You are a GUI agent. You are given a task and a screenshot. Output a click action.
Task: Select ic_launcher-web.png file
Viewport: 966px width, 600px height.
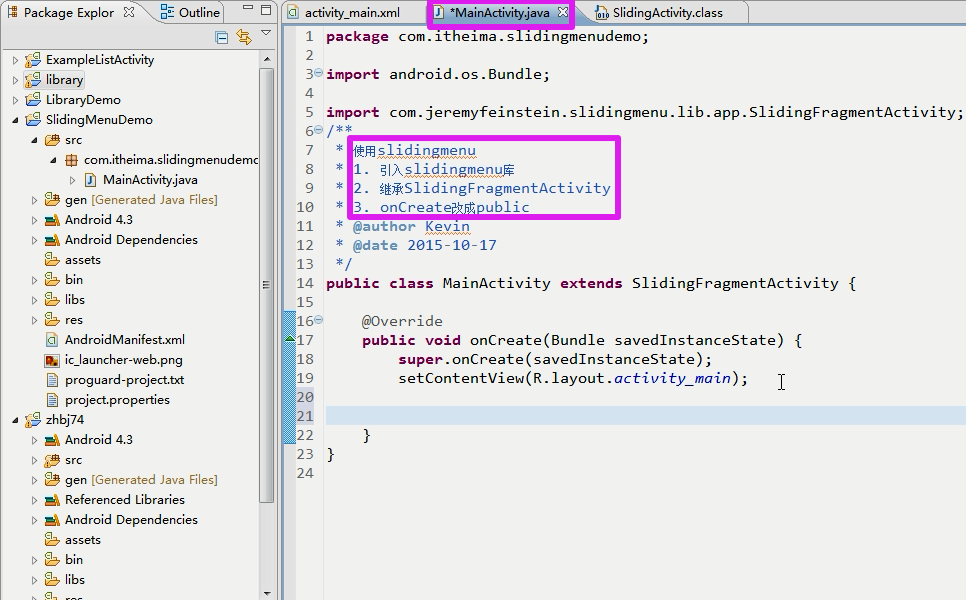pos(123,360)
